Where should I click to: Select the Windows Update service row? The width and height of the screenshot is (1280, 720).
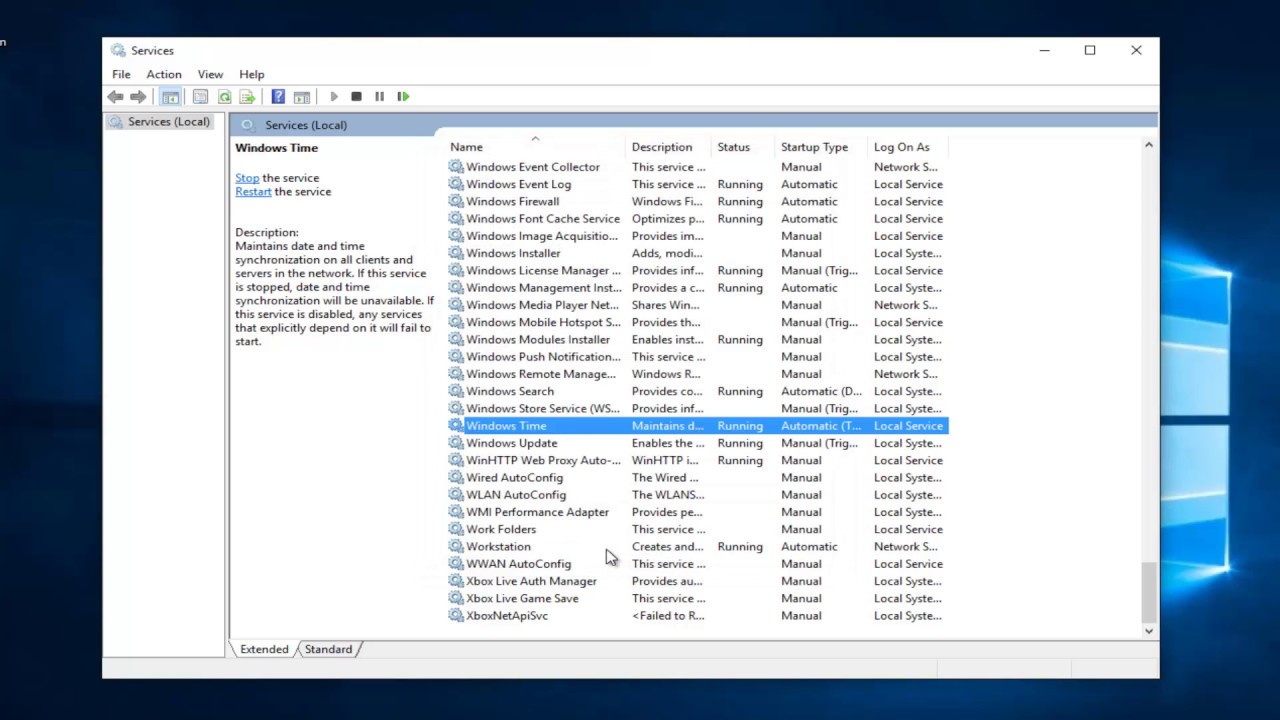[x=697, y=443]
